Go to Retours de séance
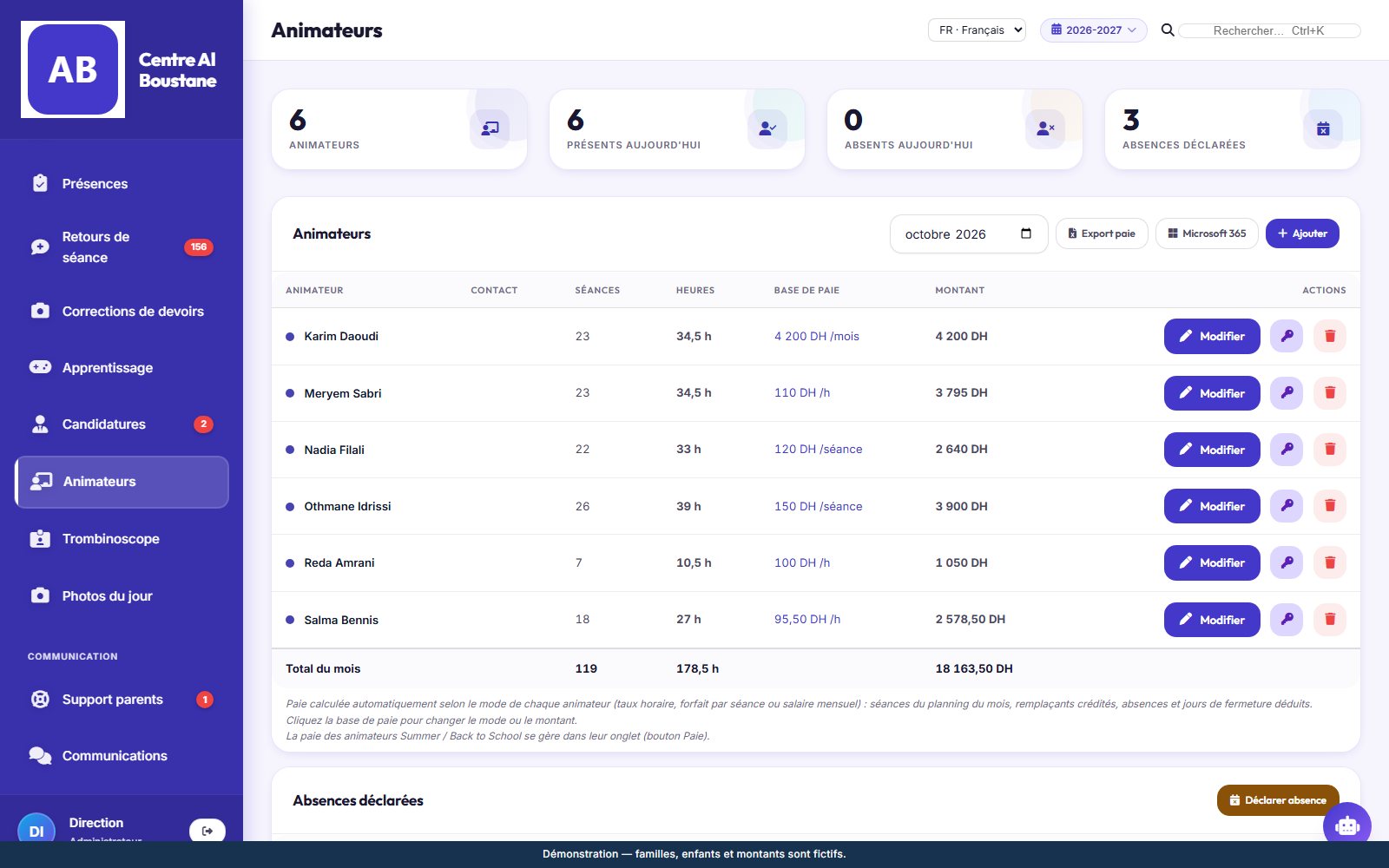This screenshot has height=868, width=1389. click(x=122, y=247)
